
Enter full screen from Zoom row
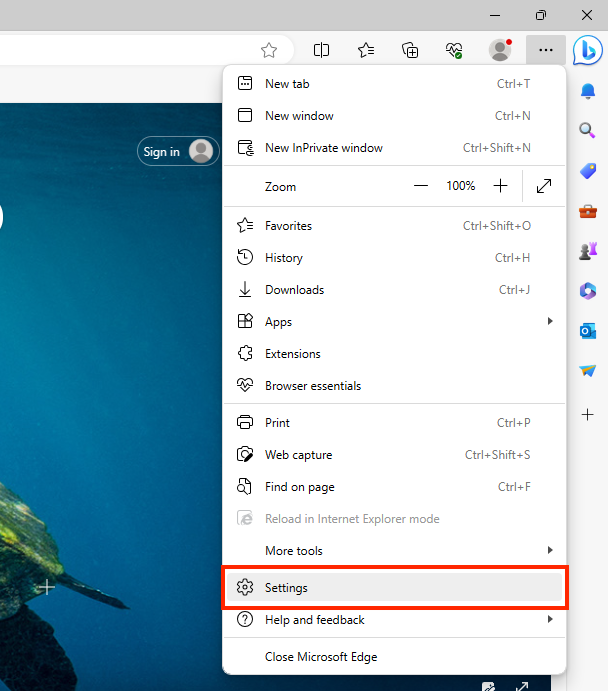544,186
